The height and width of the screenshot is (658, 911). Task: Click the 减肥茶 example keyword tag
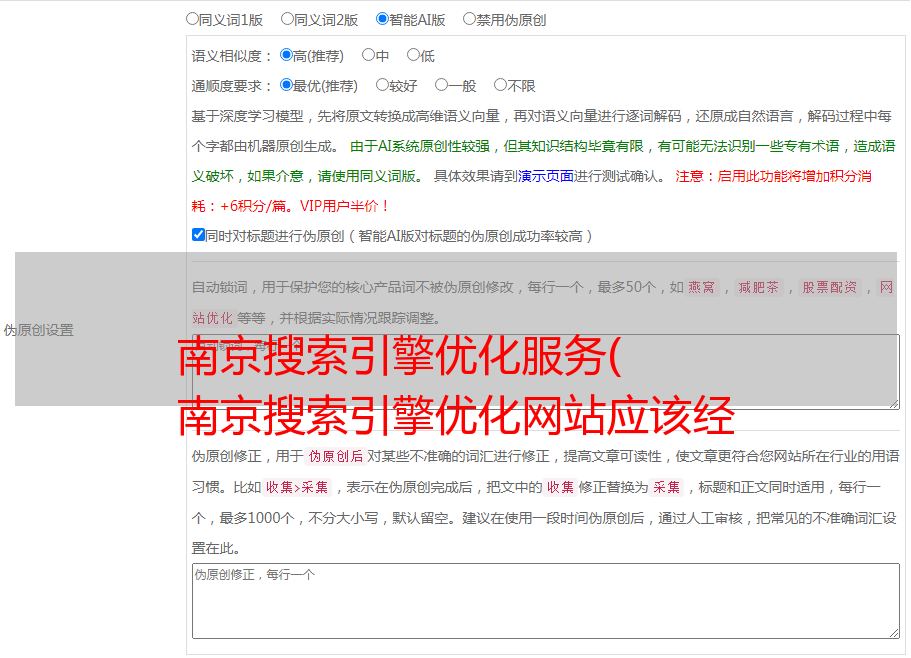click(x=759, y=287)
